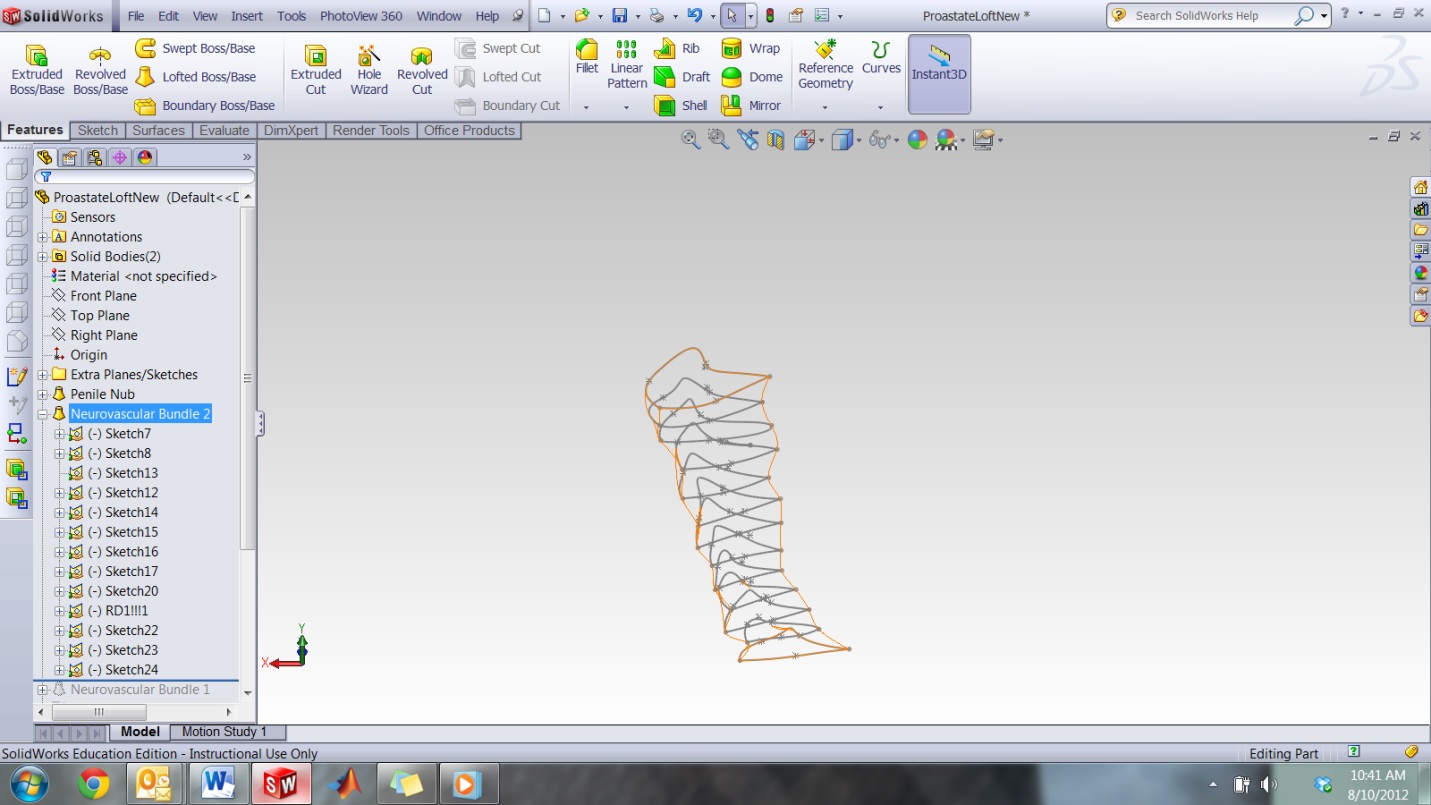Apply the Fillet tool
This screenshot has width=1431, height=805.
(x=587, y=57)
